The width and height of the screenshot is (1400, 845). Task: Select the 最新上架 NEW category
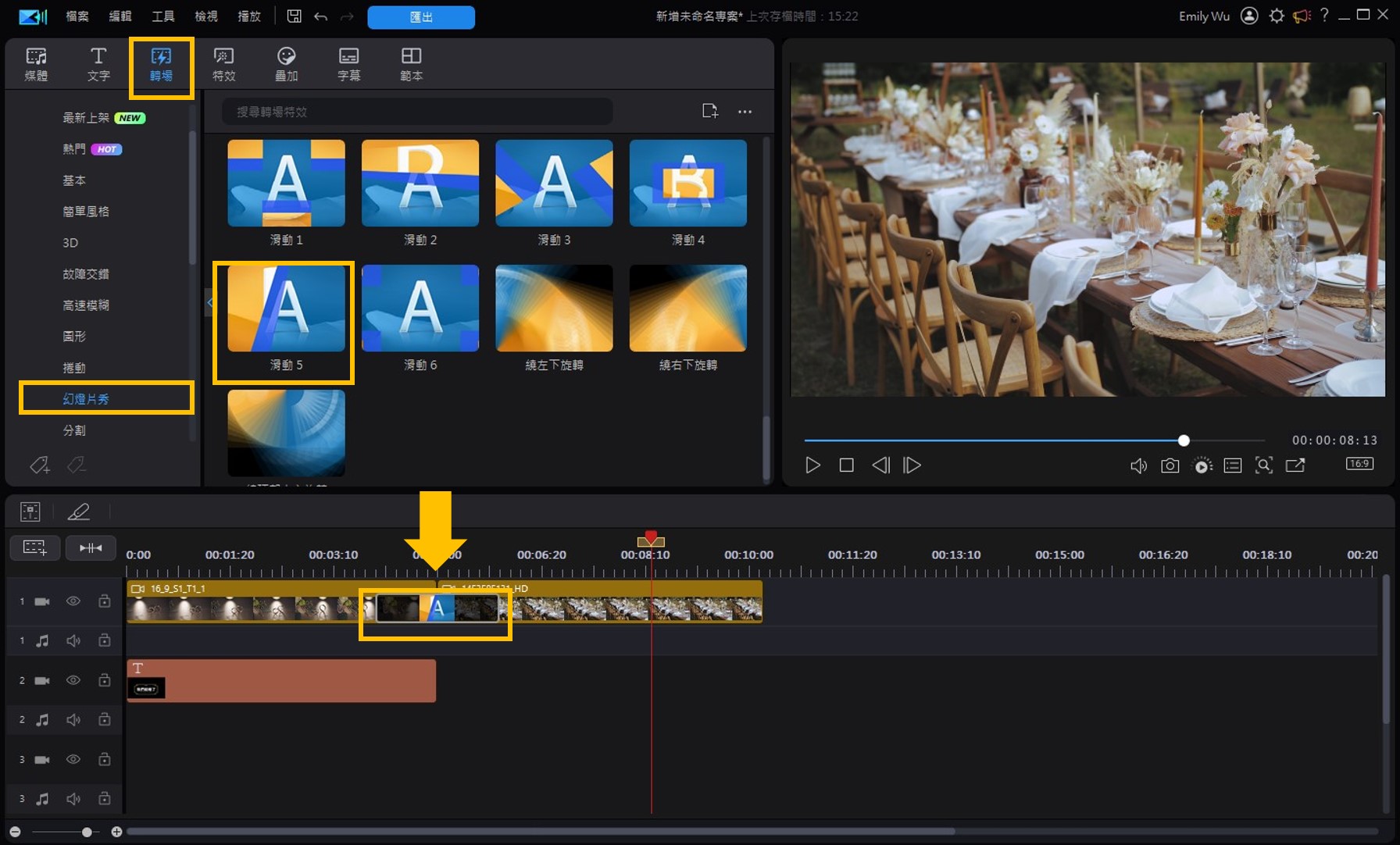pyautogui.click(x=104, y=118)
